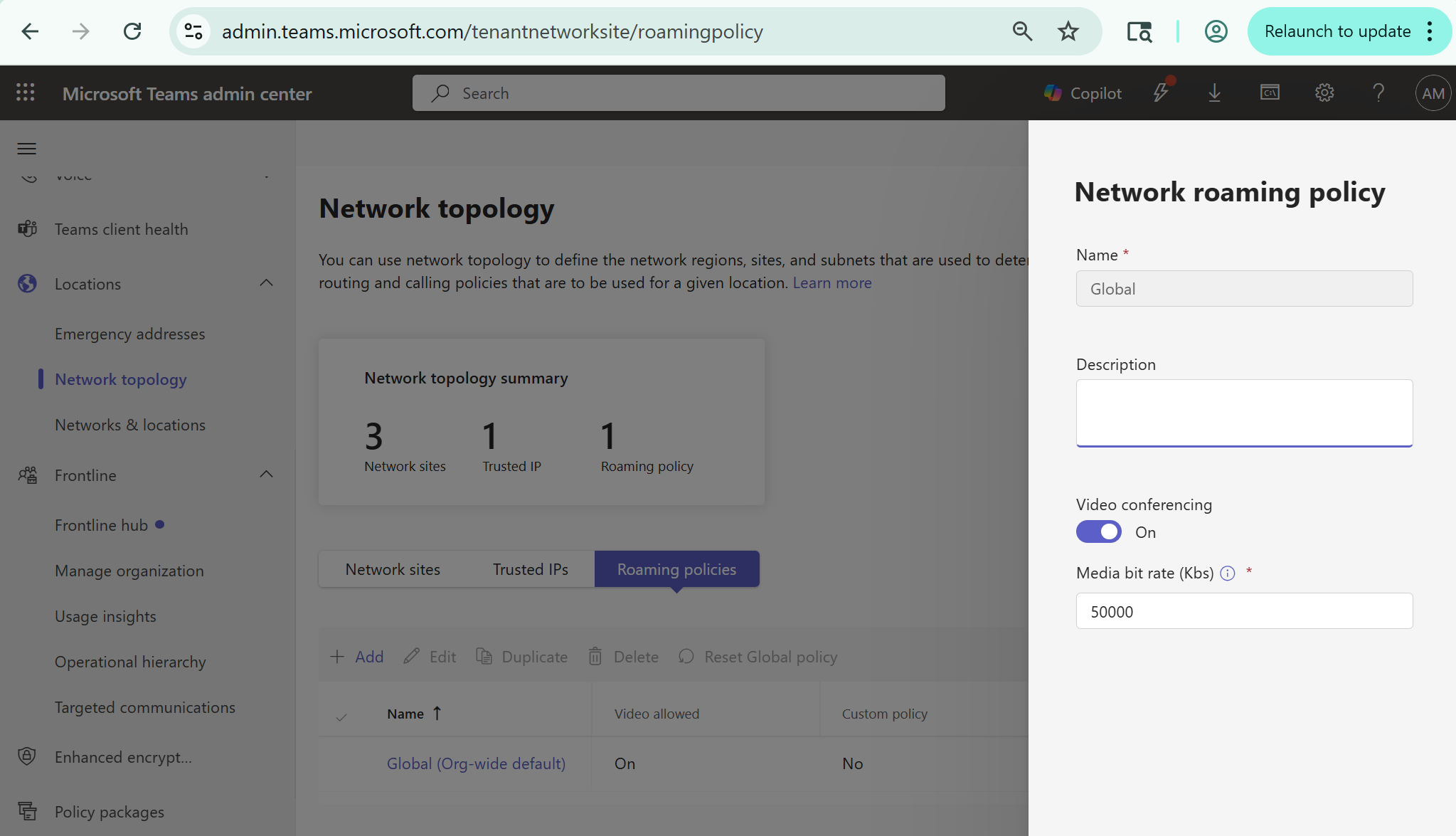This screenshot has width=1456, height=836.
Task: Open the downloads arrow icon in header
Action: coord(1214,92)
